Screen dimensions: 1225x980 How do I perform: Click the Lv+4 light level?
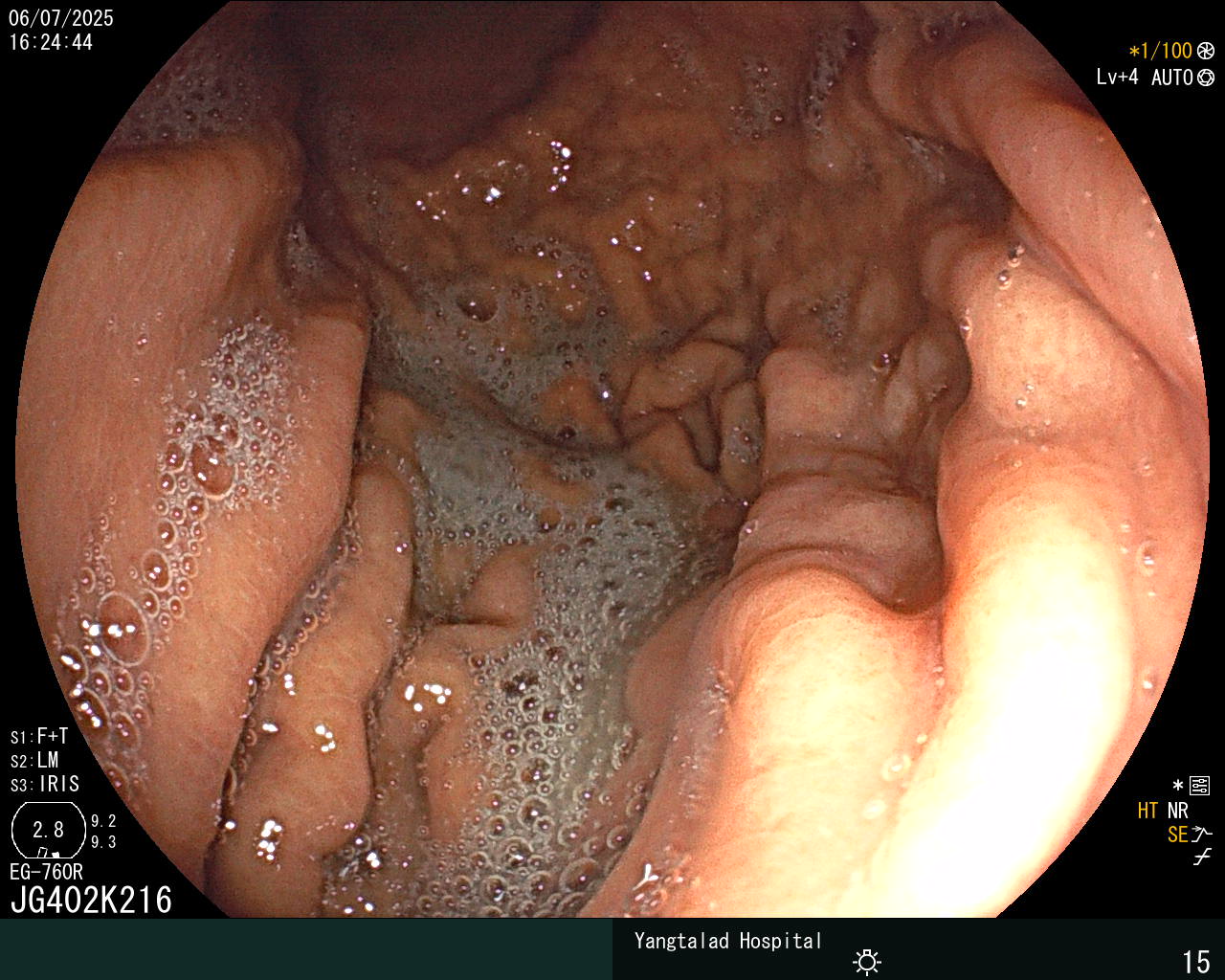(1117, 78)
